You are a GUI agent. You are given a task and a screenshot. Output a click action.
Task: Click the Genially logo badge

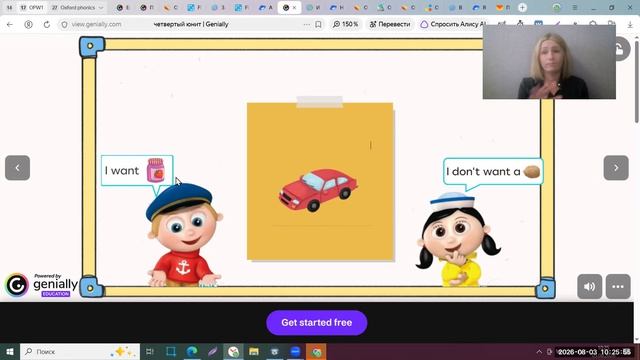tap(41, 285)
